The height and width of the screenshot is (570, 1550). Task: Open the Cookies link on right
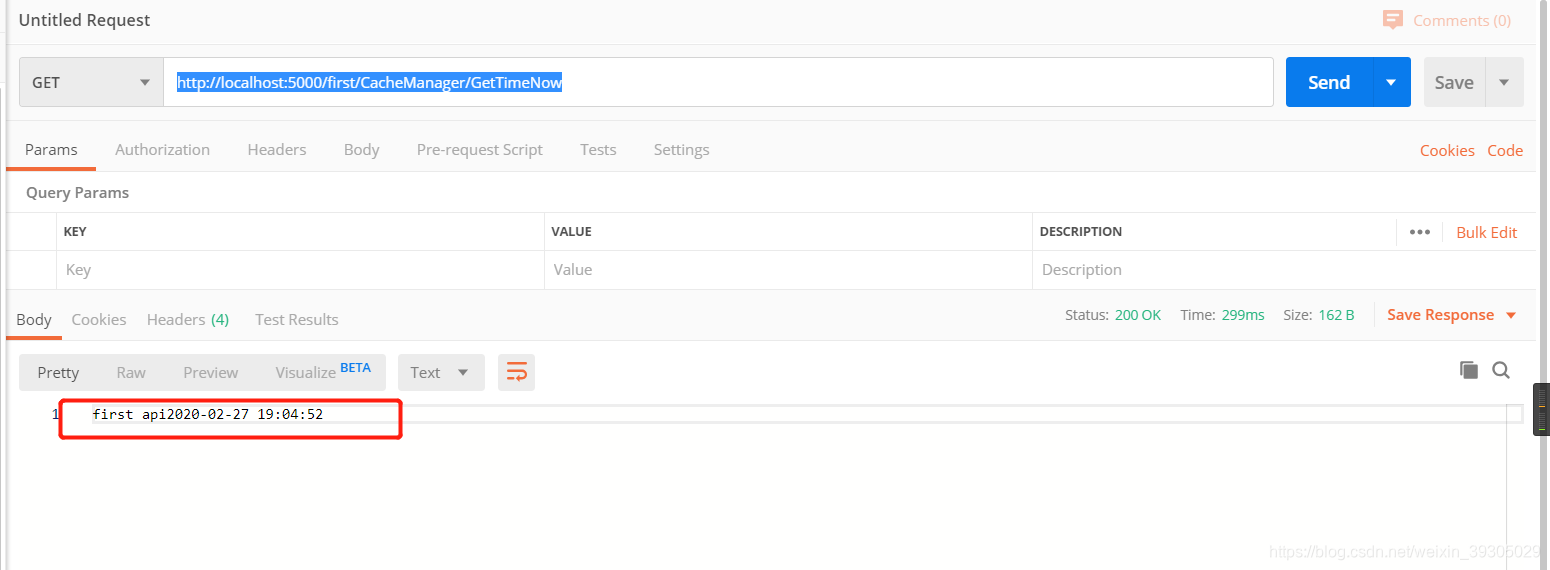[x=1447, y=151]
